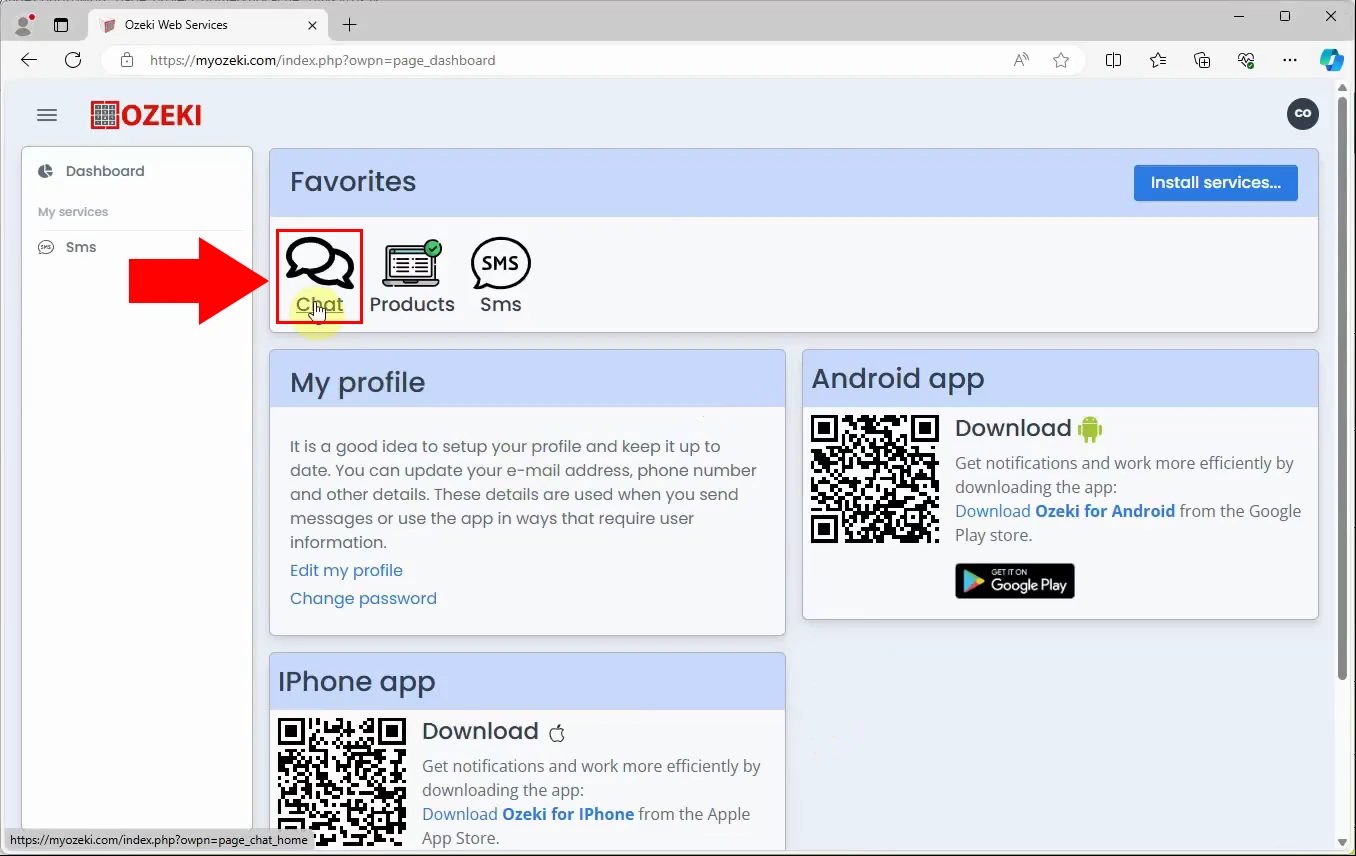Viewport: 1356px width, 856px height.
Task: Open the hamburger navigation menu
Action: pyautogui.click(x=47, y=115)
